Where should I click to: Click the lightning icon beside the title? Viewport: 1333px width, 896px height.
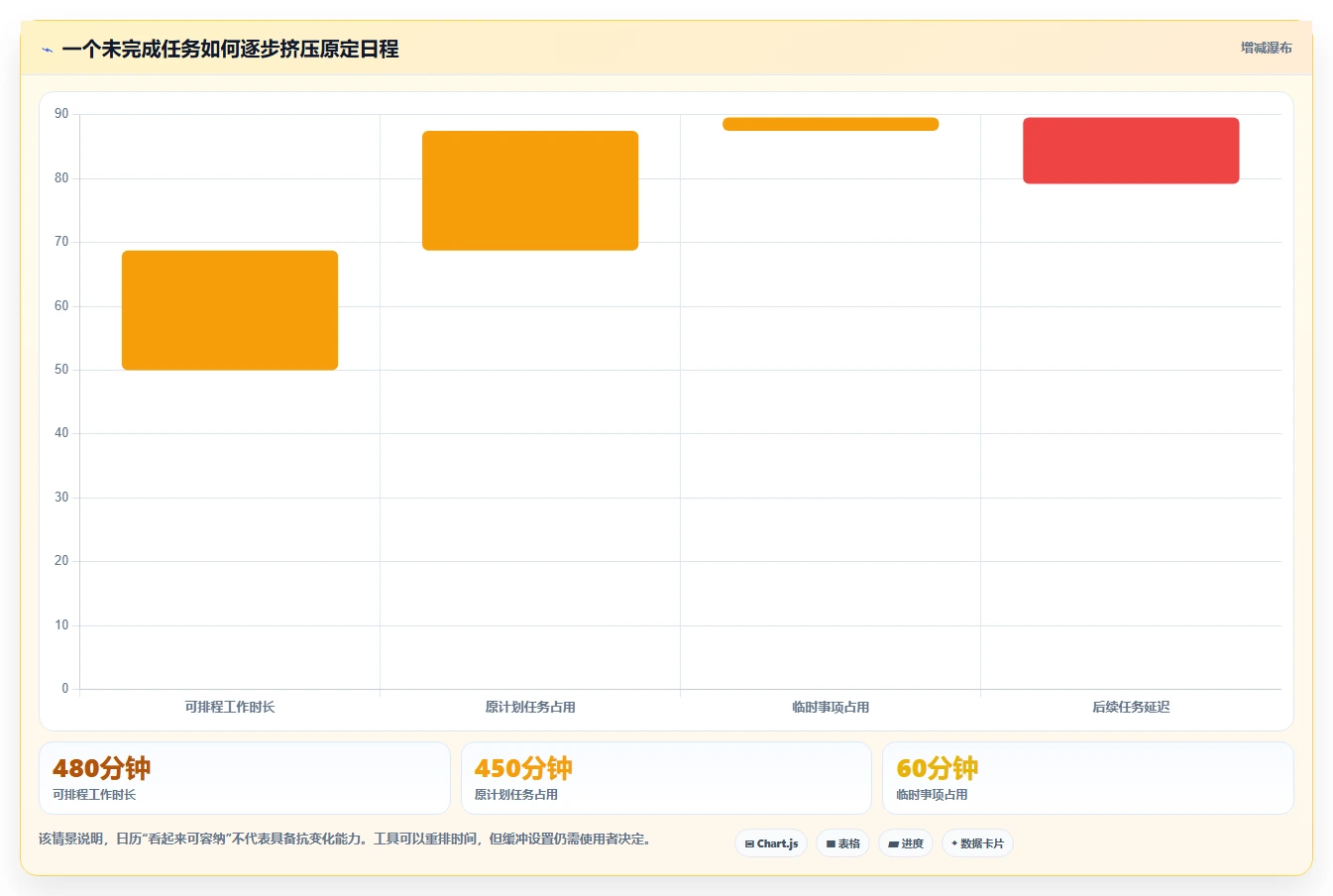(47, 50)
